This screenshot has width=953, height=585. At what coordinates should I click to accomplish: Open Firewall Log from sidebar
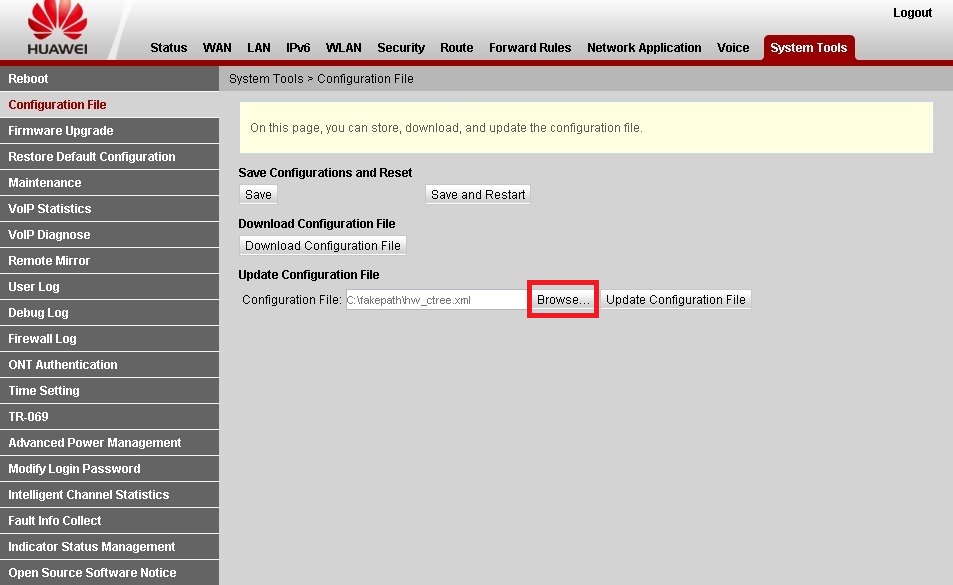pyautogui.click(x=42, y=339)
